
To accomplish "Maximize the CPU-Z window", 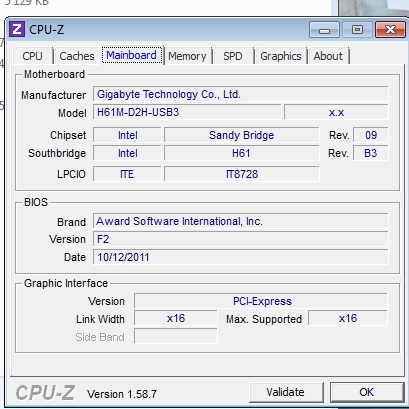I will (x=357, y=30).
